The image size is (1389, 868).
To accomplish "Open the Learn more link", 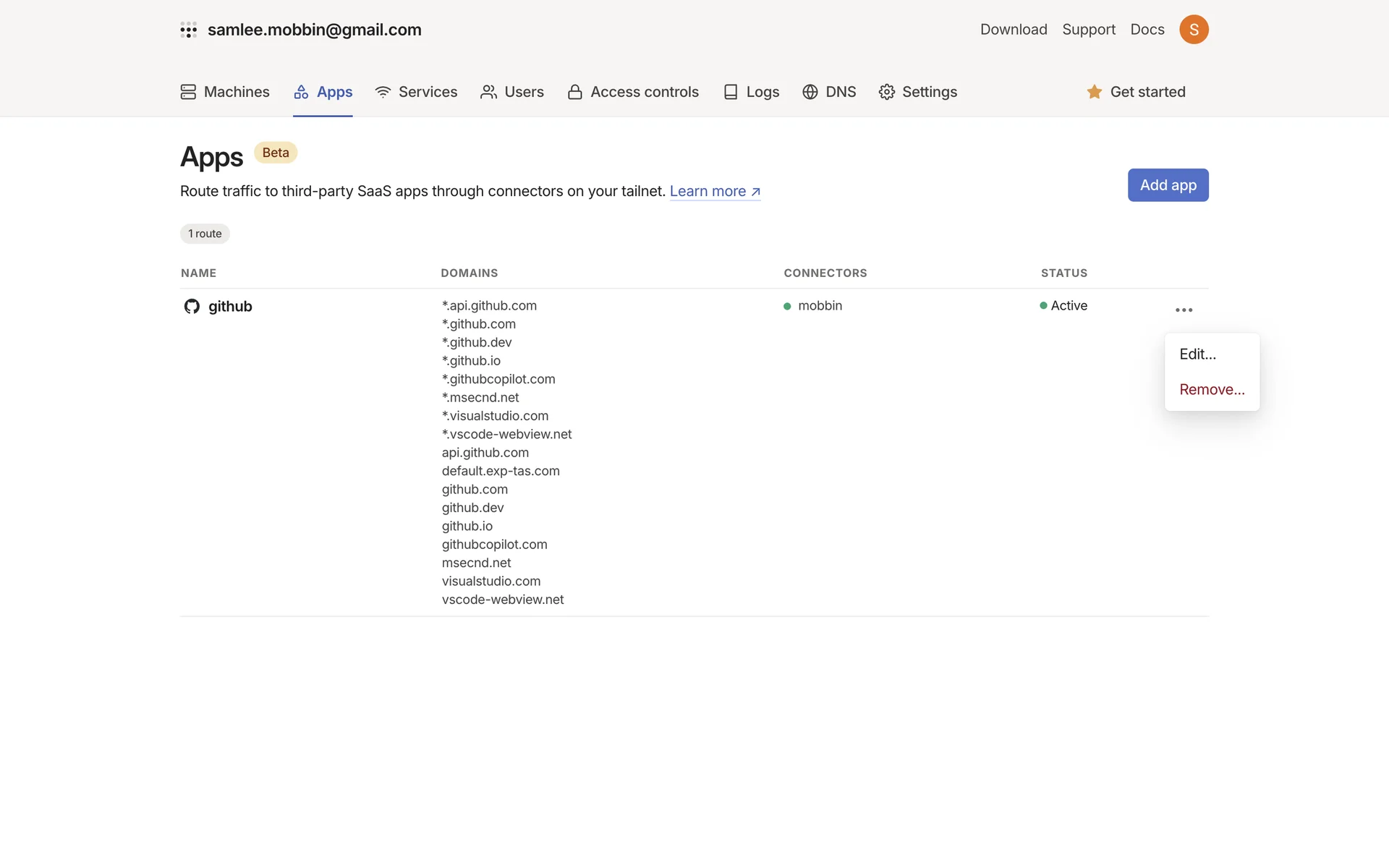I will [714, 191].
